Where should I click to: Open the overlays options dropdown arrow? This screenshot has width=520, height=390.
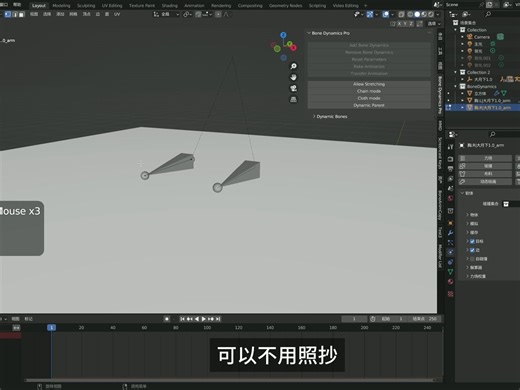point(392,14)
